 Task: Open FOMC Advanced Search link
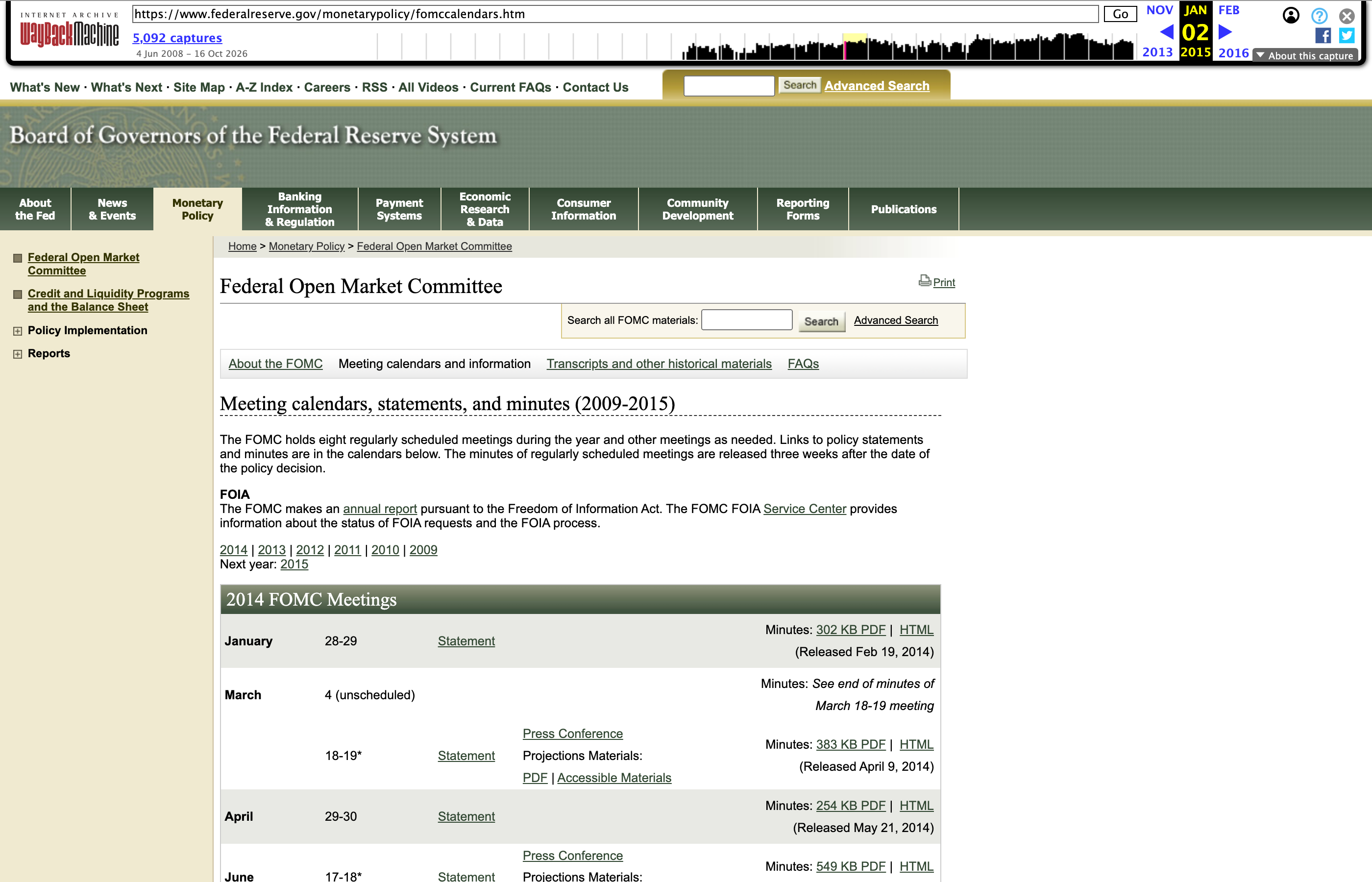(x=896, y=320)
